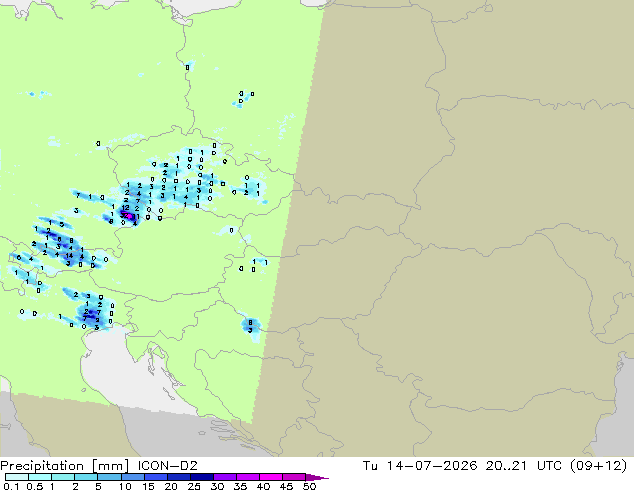Click the '0.5' legend scale label
Image resolution: width=634 pixels, height=490 pixels.
coord(35,486)
